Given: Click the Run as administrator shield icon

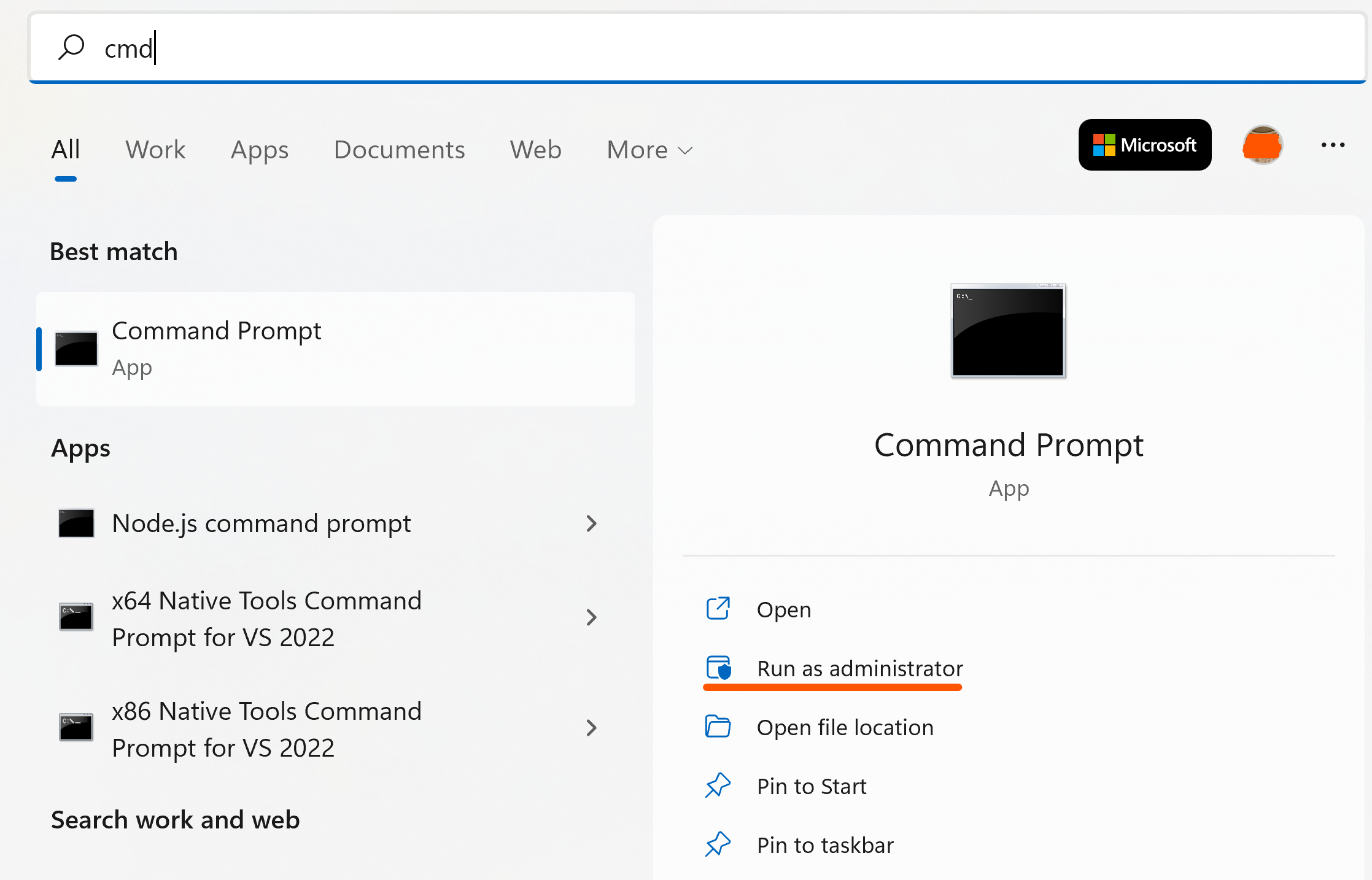Looking at the screenshot, I should (718, 668).
